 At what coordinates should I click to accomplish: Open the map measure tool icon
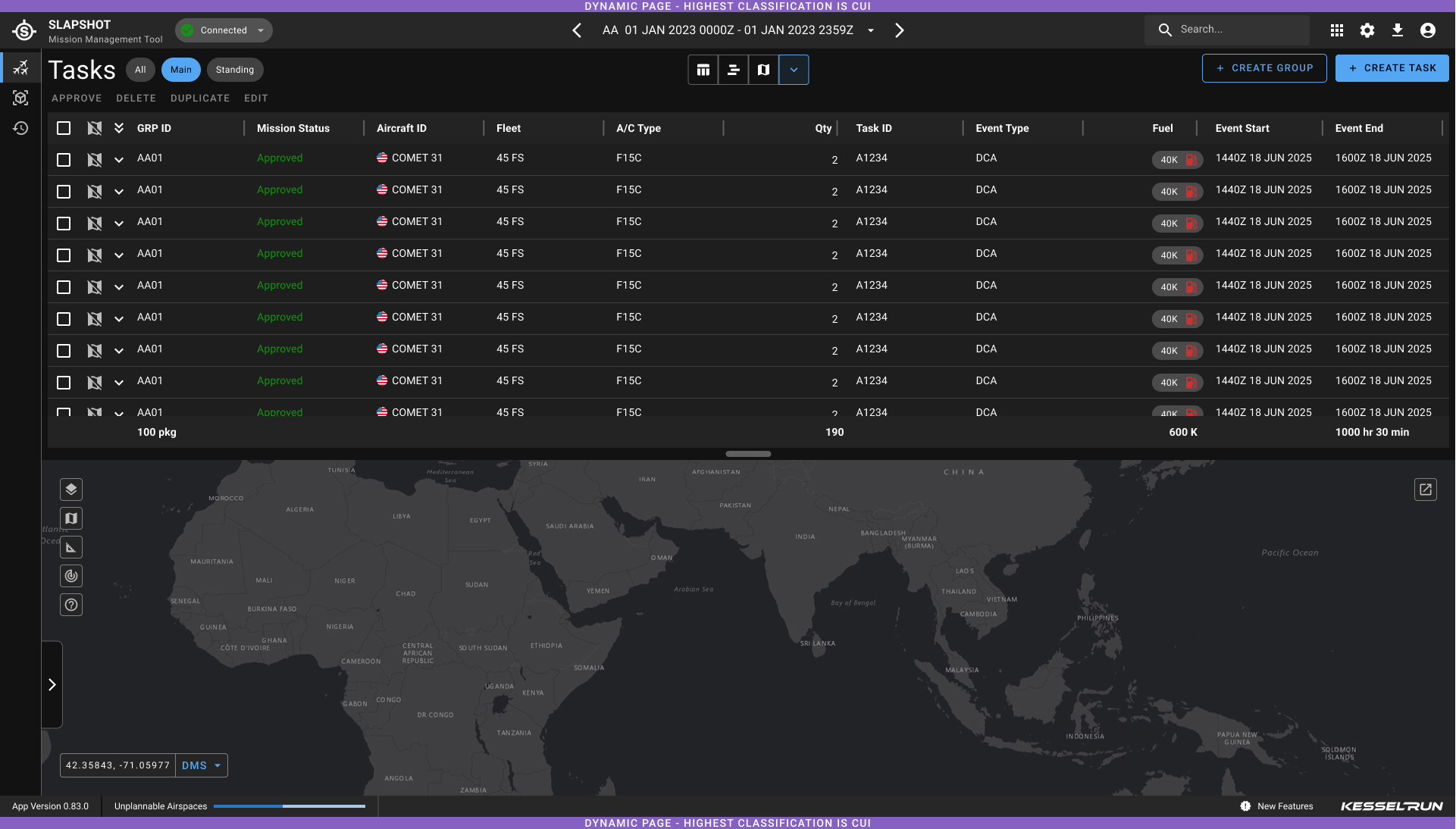pos(71,547)
